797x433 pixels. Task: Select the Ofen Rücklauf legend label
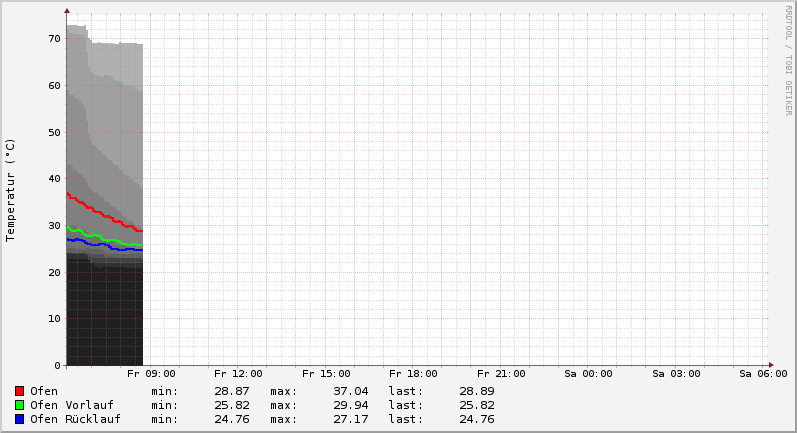pos(75,419)
